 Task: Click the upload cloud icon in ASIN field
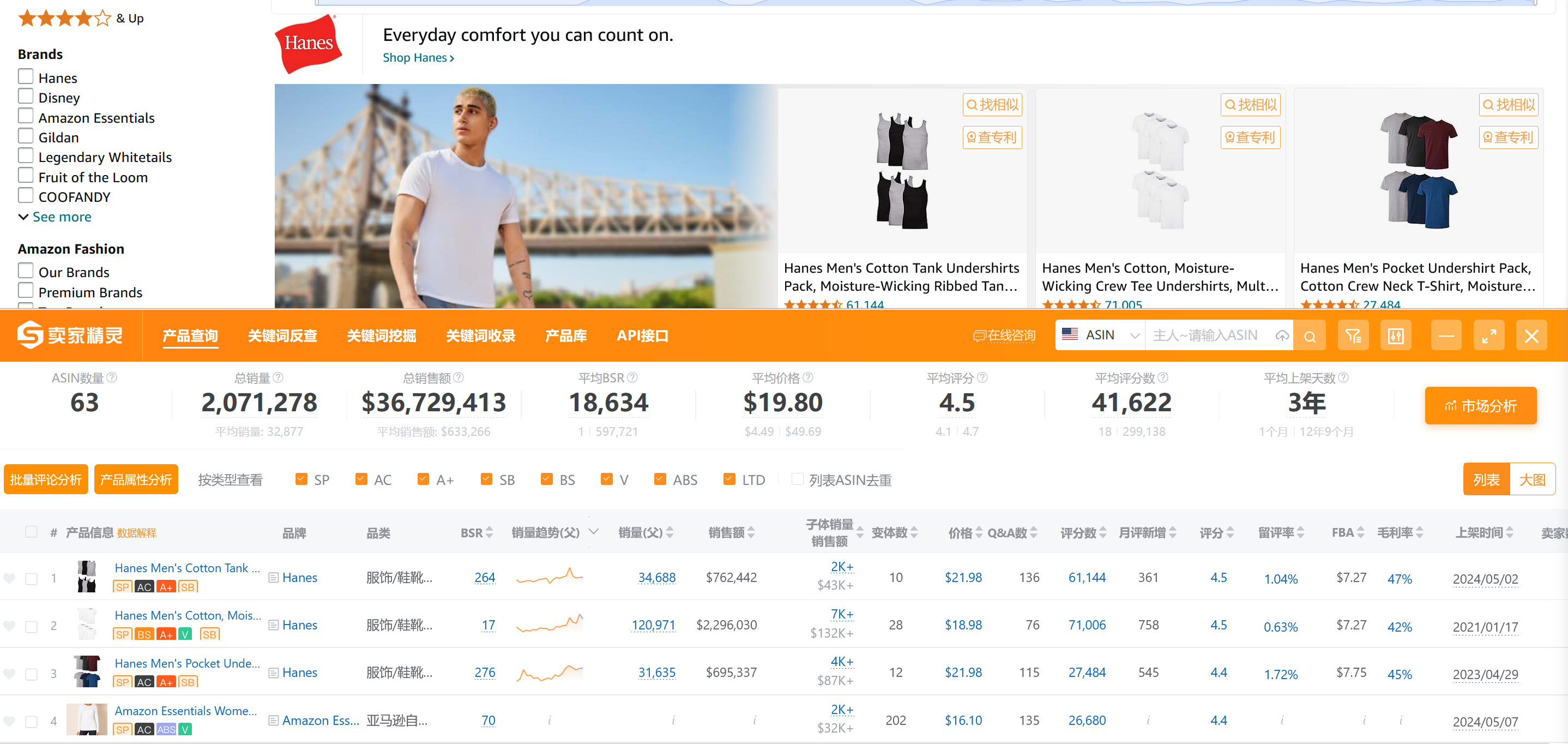click(x=1282, y=336)
